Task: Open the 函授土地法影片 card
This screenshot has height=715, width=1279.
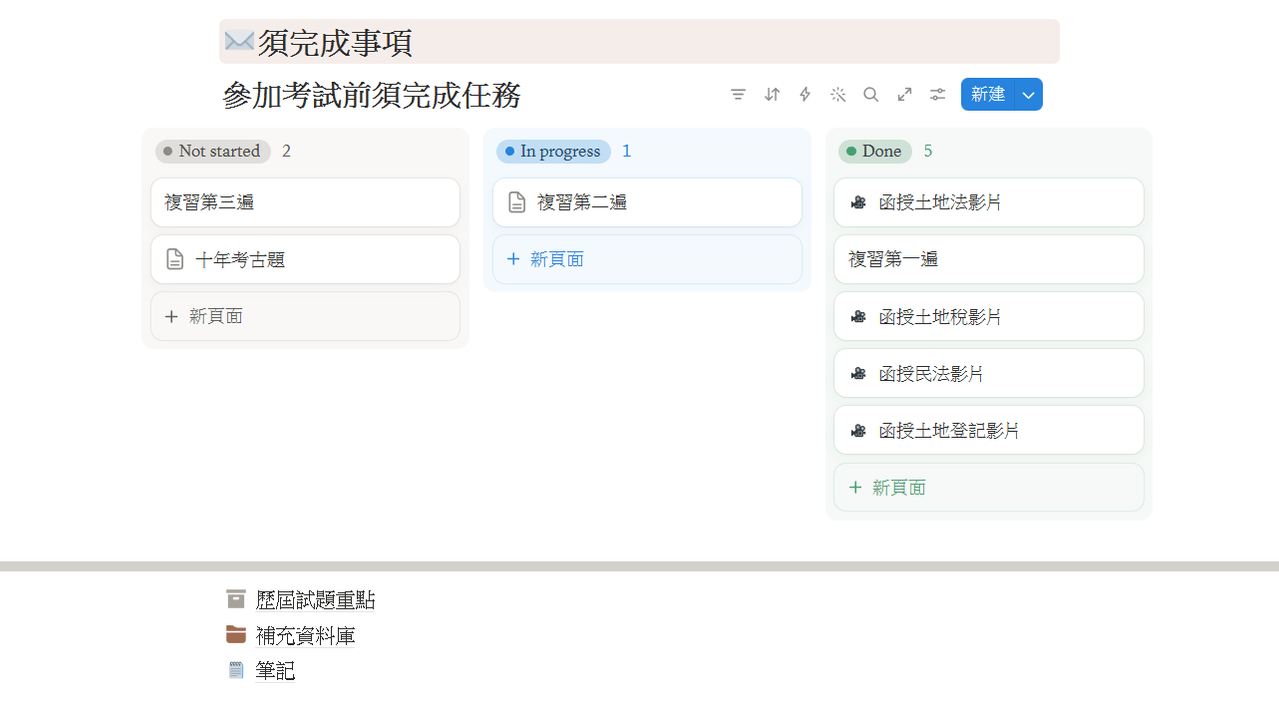Action: (989, 202)
